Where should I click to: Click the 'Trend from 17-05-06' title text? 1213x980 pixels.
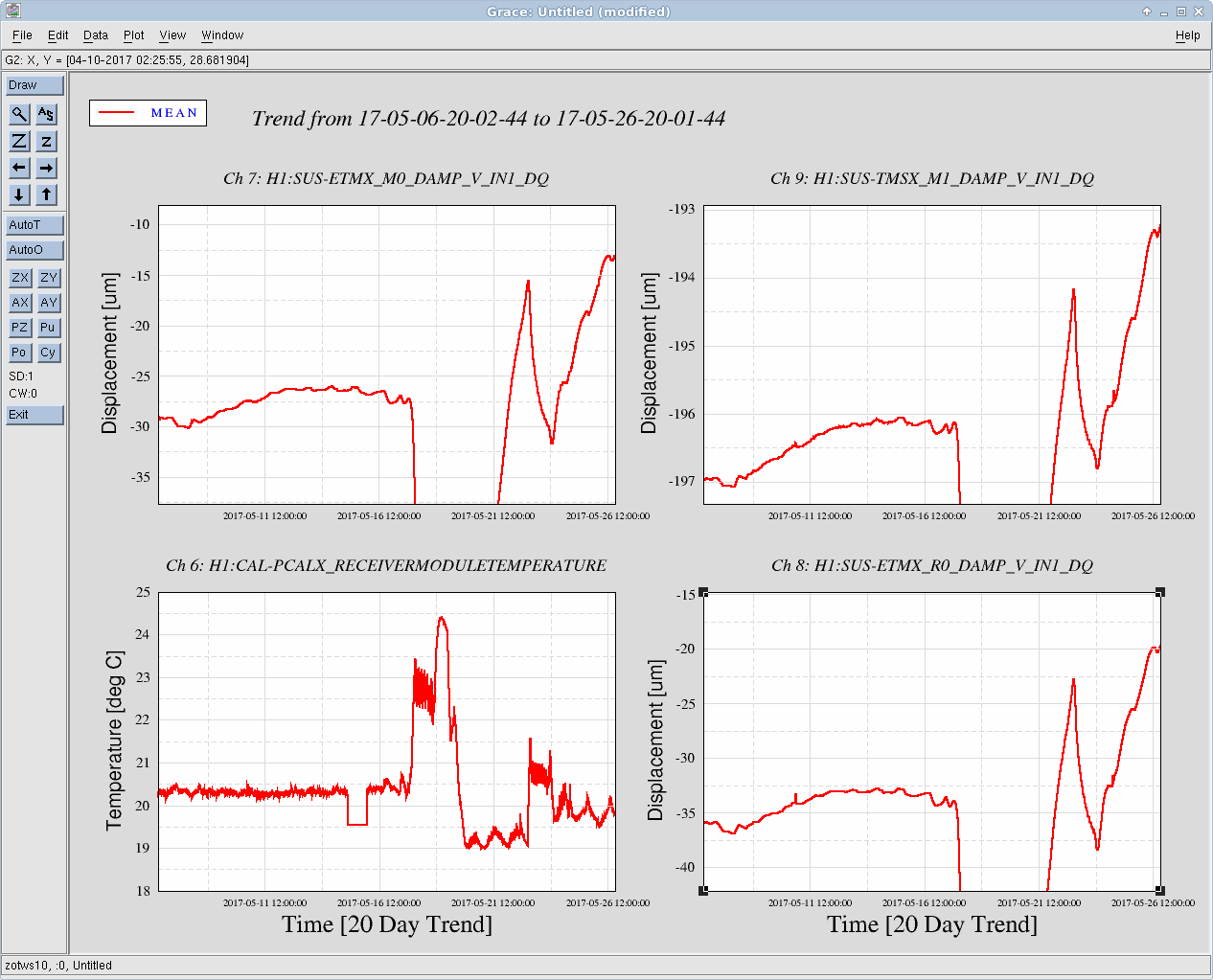489,119
